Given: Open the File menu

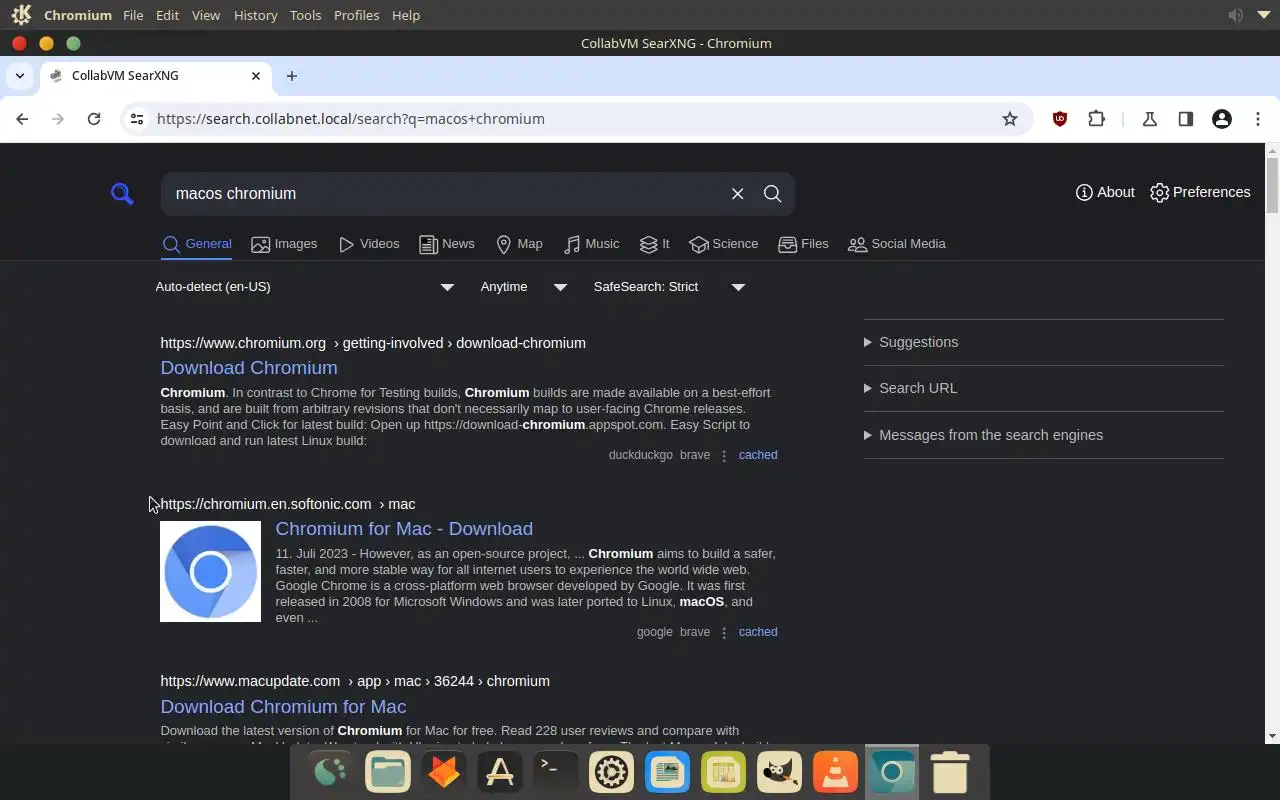Looking at the screenshot, I should [133, 15].
